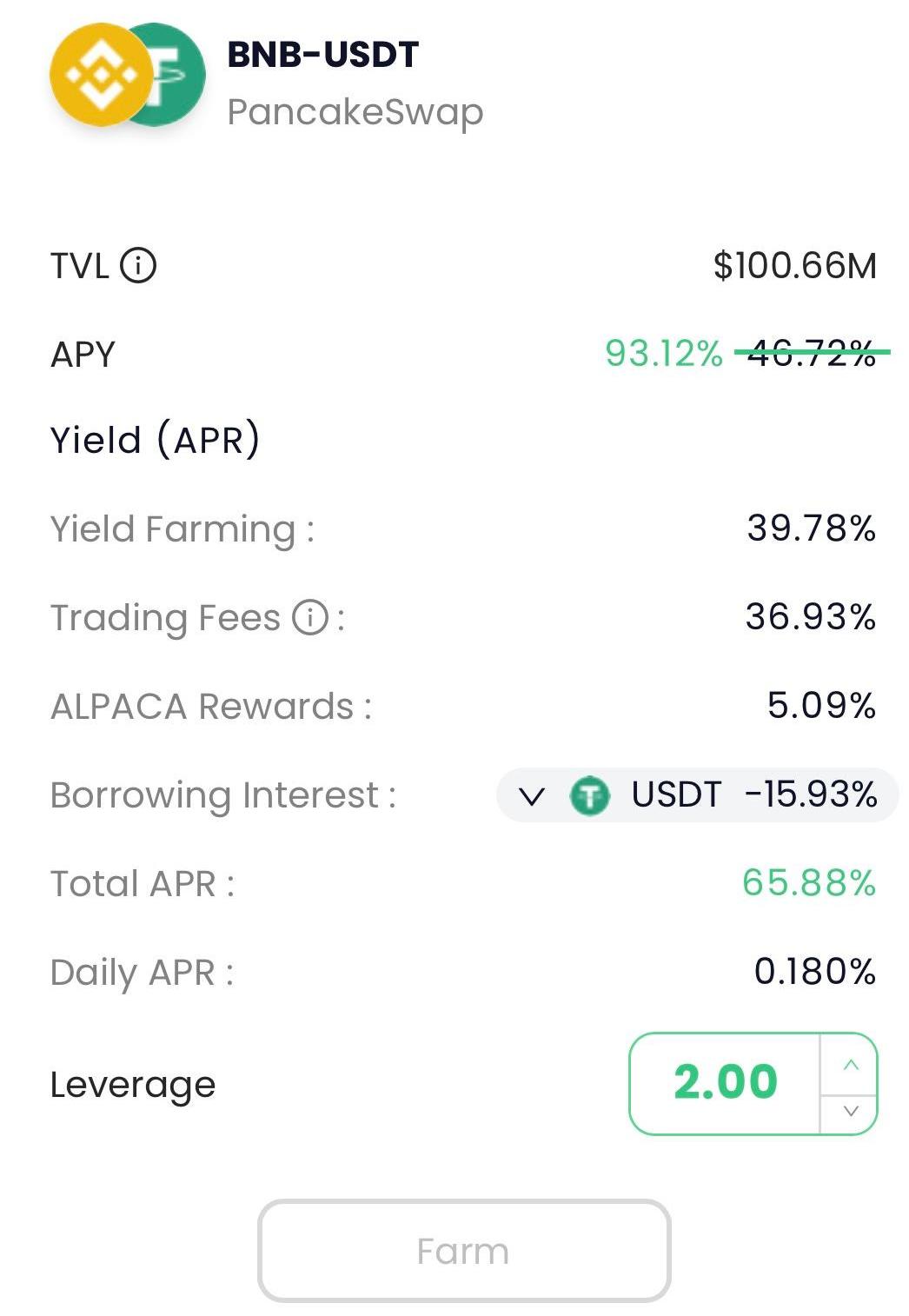The image size is (909, 1316).
Task: Show Trading Fees info tooltip
Action: pyautogui.click(x=310, y=618)
